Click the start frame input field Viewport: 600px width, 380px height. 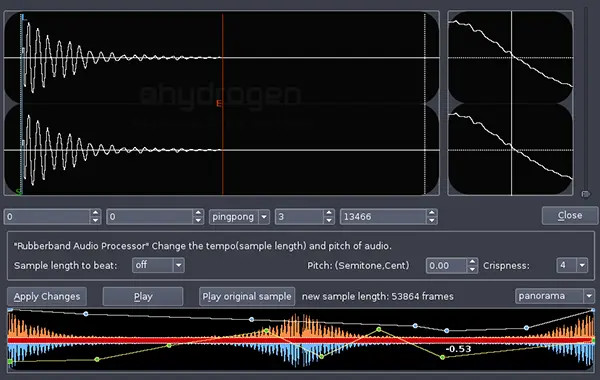(47, 217)
